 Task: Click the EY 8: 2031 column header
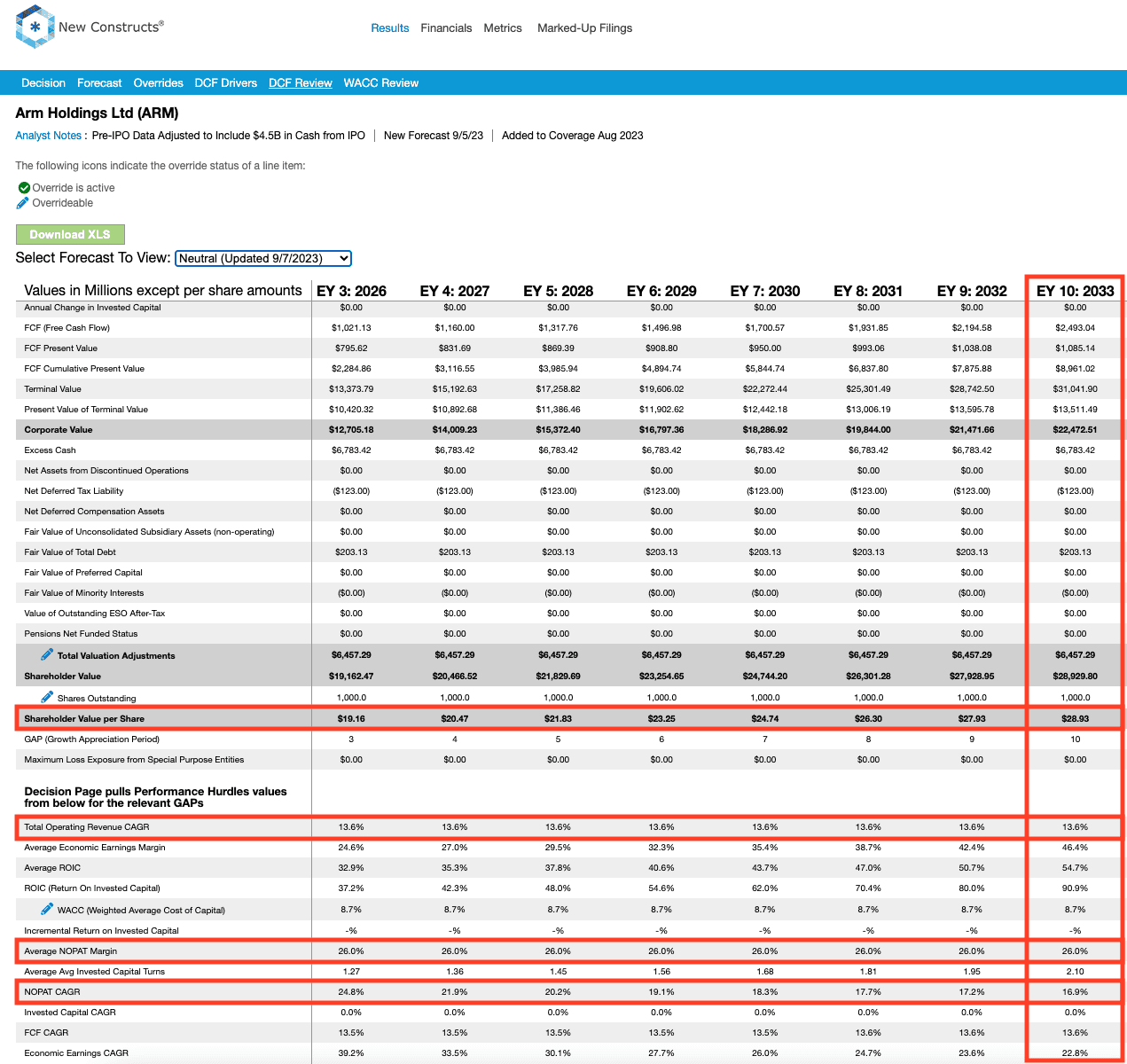pyautogui.click(x=868, y=291)
